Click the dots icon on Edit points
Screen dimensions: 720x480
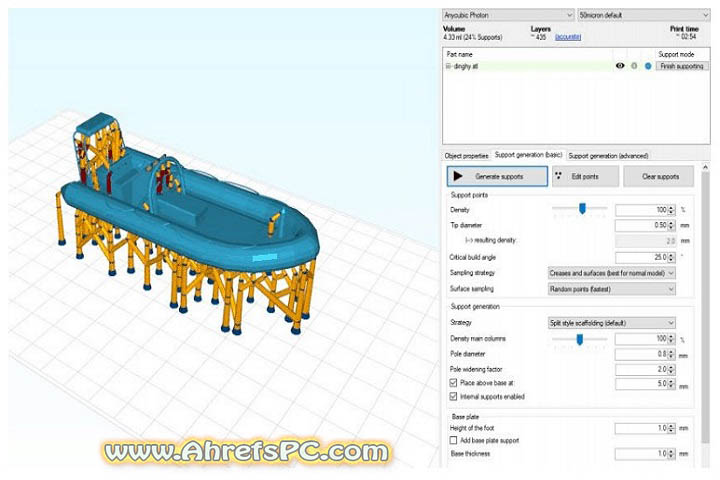pyautogui.click(x=558, y=175)
